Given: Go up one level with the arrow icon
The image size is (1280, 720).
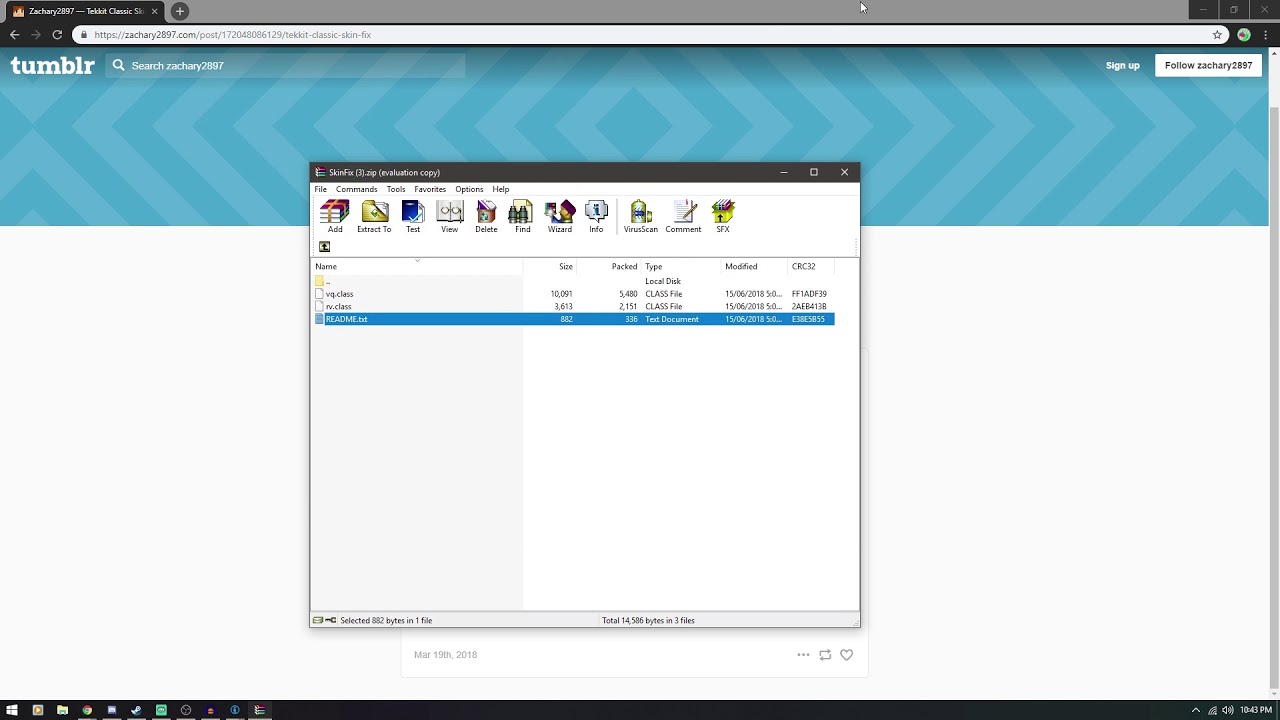Looking at the screenshot, I should [324, 247].
